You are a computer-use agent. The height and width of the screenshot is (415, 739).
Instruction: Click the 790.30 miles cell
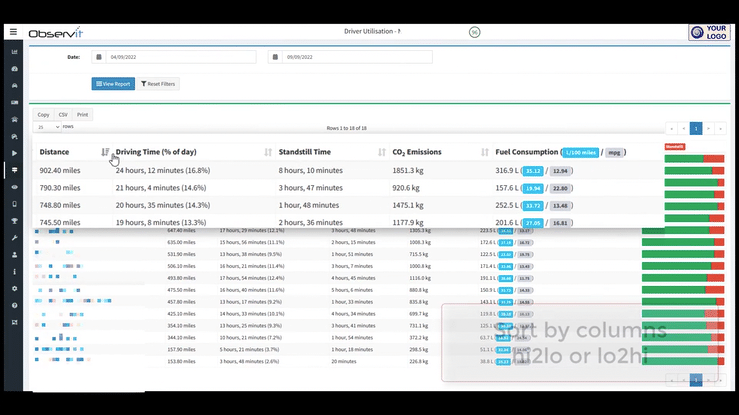(60, 188)
